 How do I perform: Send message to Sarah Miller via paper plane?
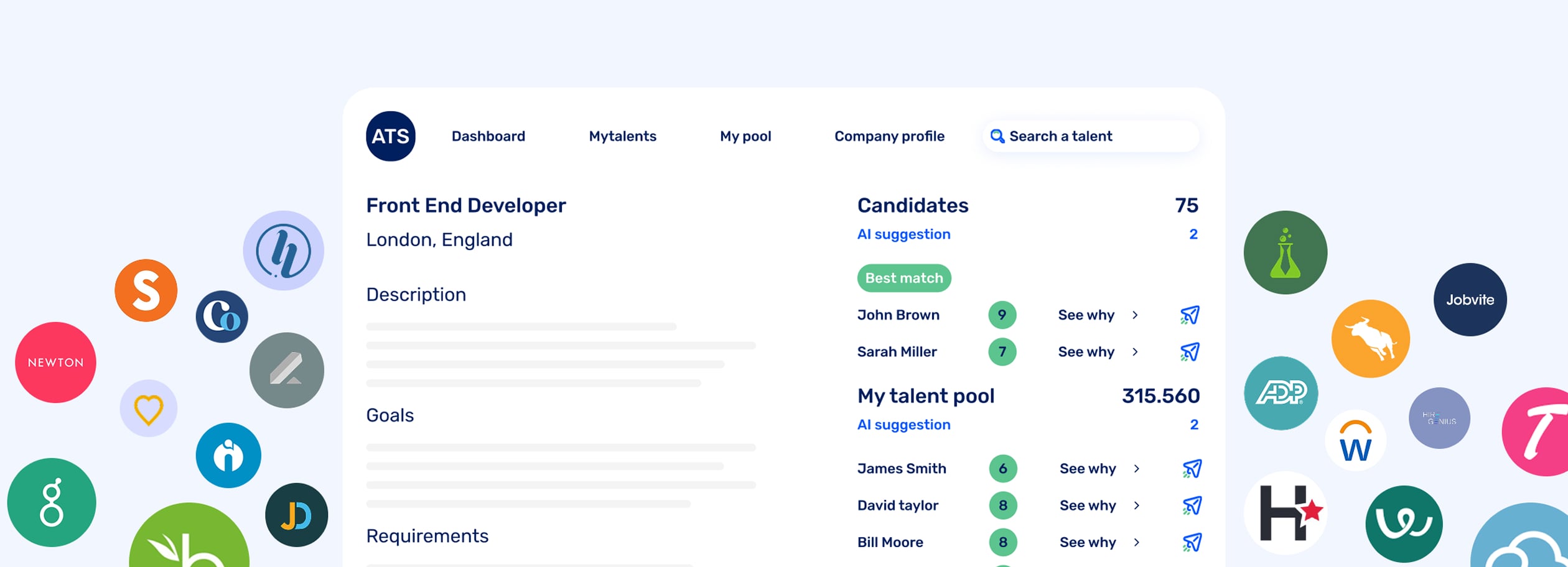[1190, 352]
